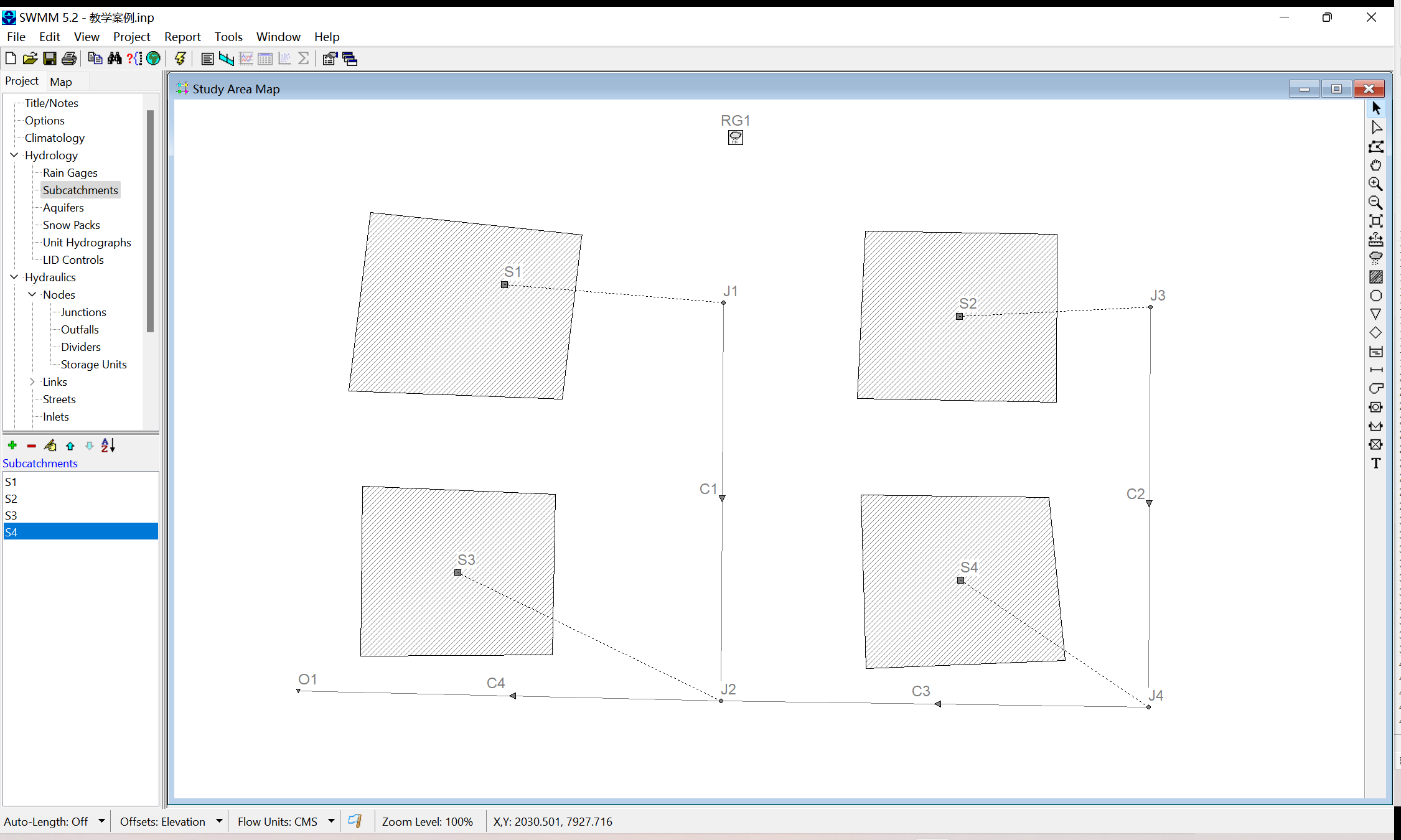
Task: Select the Add Junction circle tool
Action: [x=1375, y=296]
